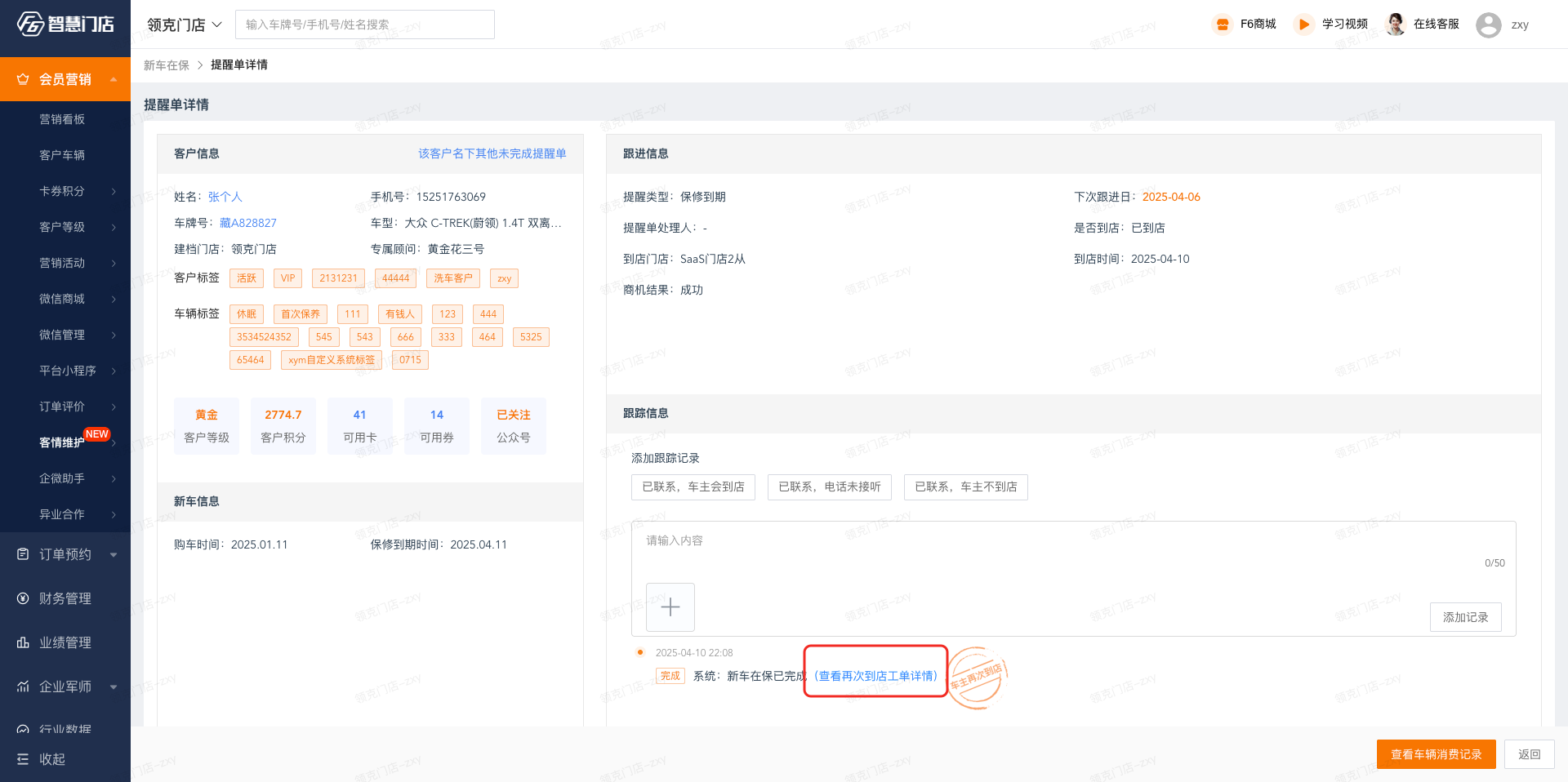
Task: Expand the 营销活动 submenu
Action: pyautogui.click(x=114, y=263)
